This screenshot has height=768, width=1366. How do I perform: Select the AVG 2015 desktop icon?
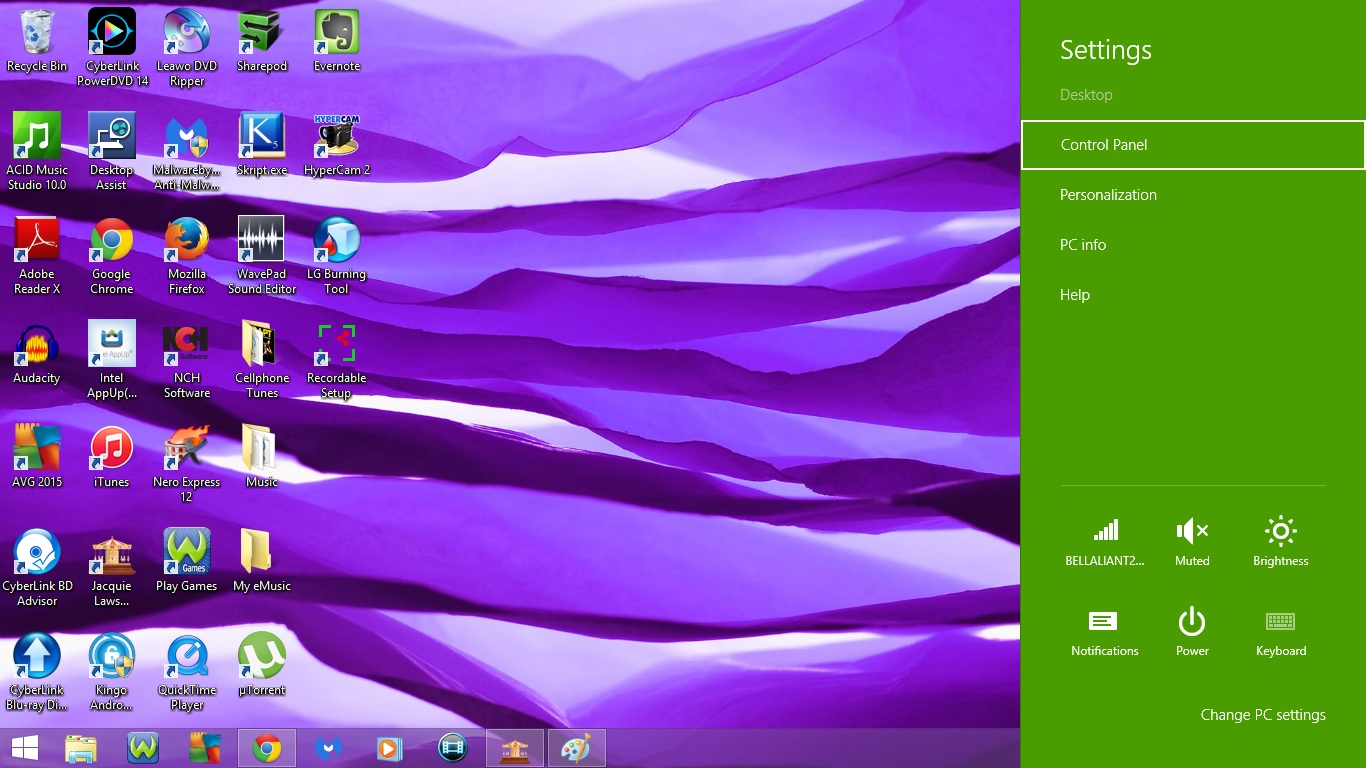37,457
